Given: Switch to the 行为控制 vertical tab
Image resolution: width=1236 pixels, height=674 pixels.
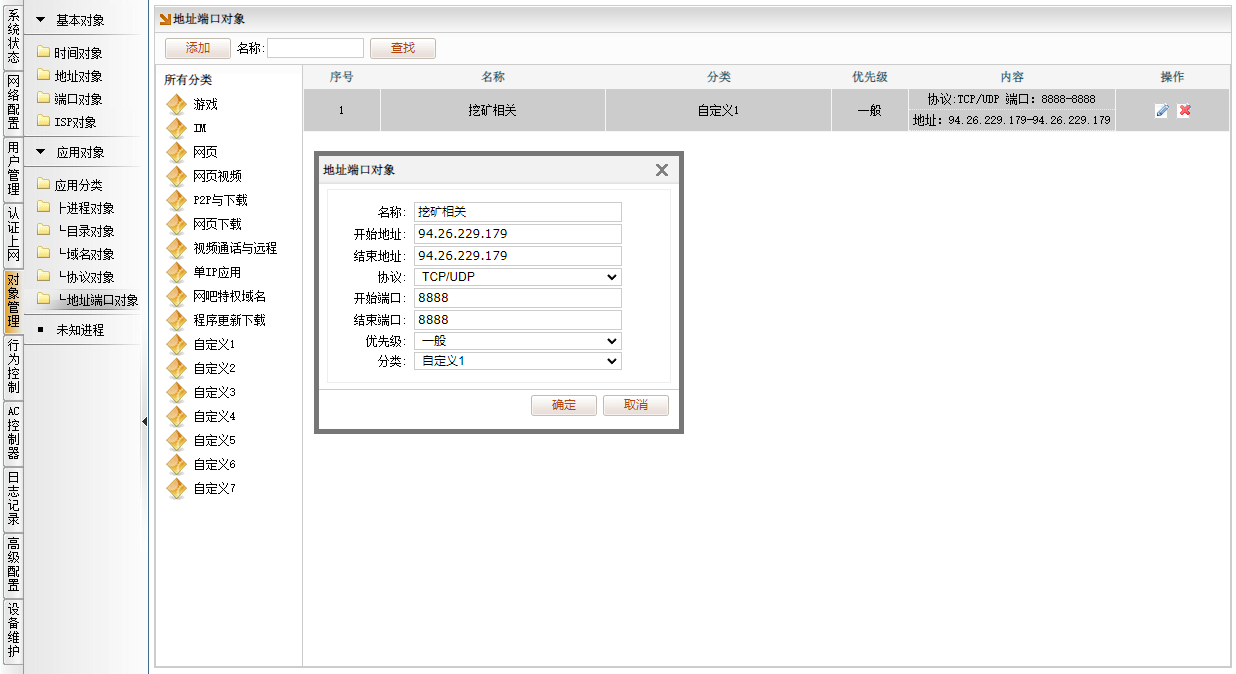Looking at the screenshot, I should pos(13,366).
